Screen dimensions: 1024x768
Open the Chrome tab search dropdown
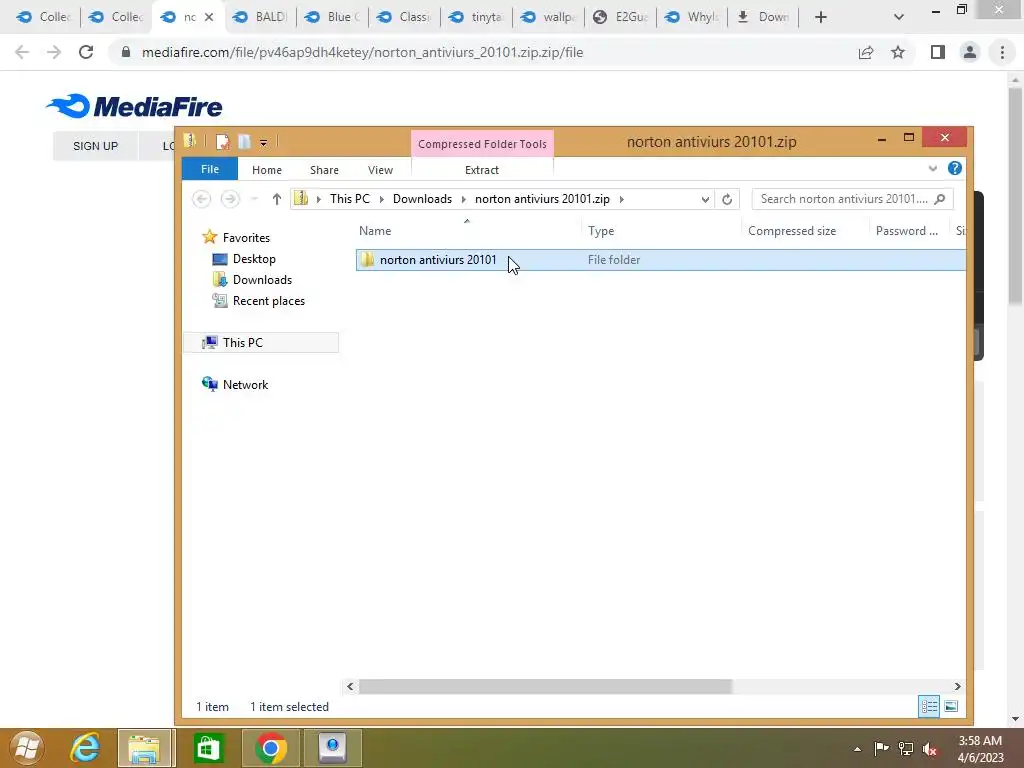tap(899, 17)
